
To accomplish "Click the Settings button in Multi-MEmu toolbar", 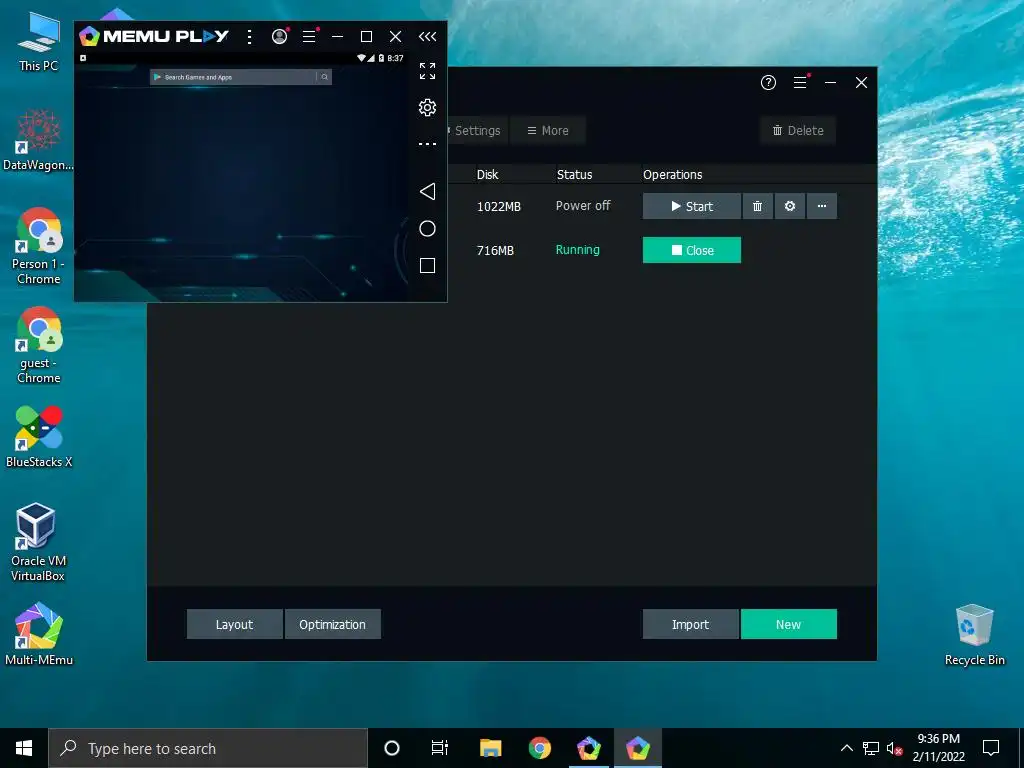I will 477,131.
